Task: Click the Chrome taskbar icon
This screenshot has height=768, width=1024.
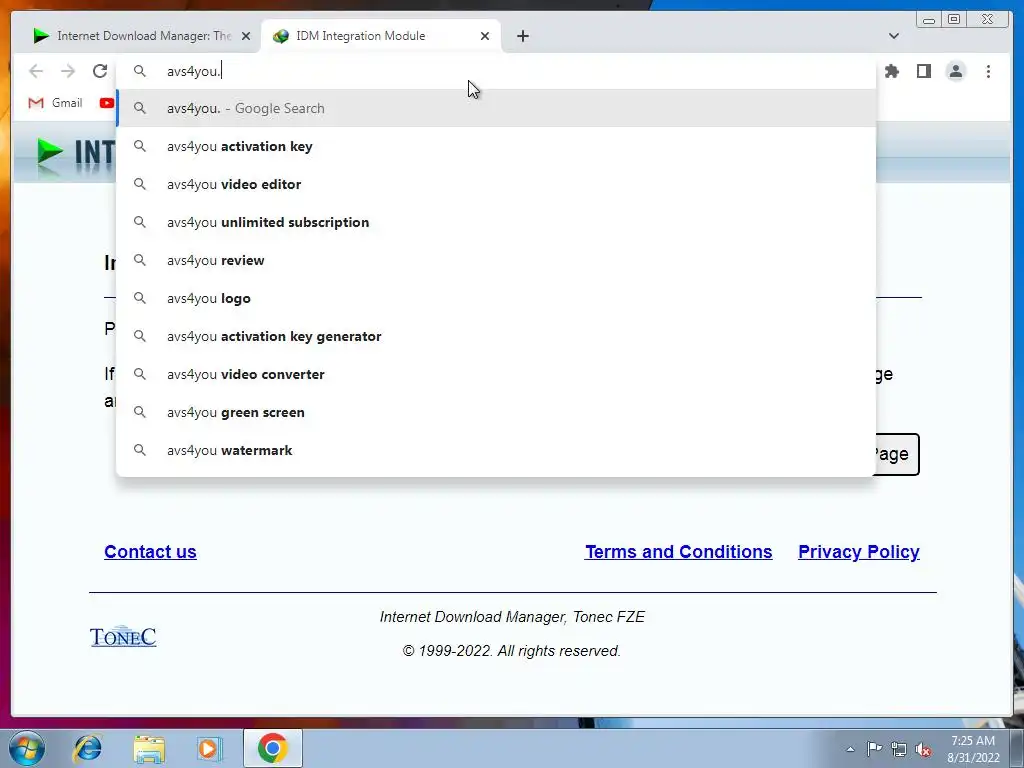Action: [272, 748]
